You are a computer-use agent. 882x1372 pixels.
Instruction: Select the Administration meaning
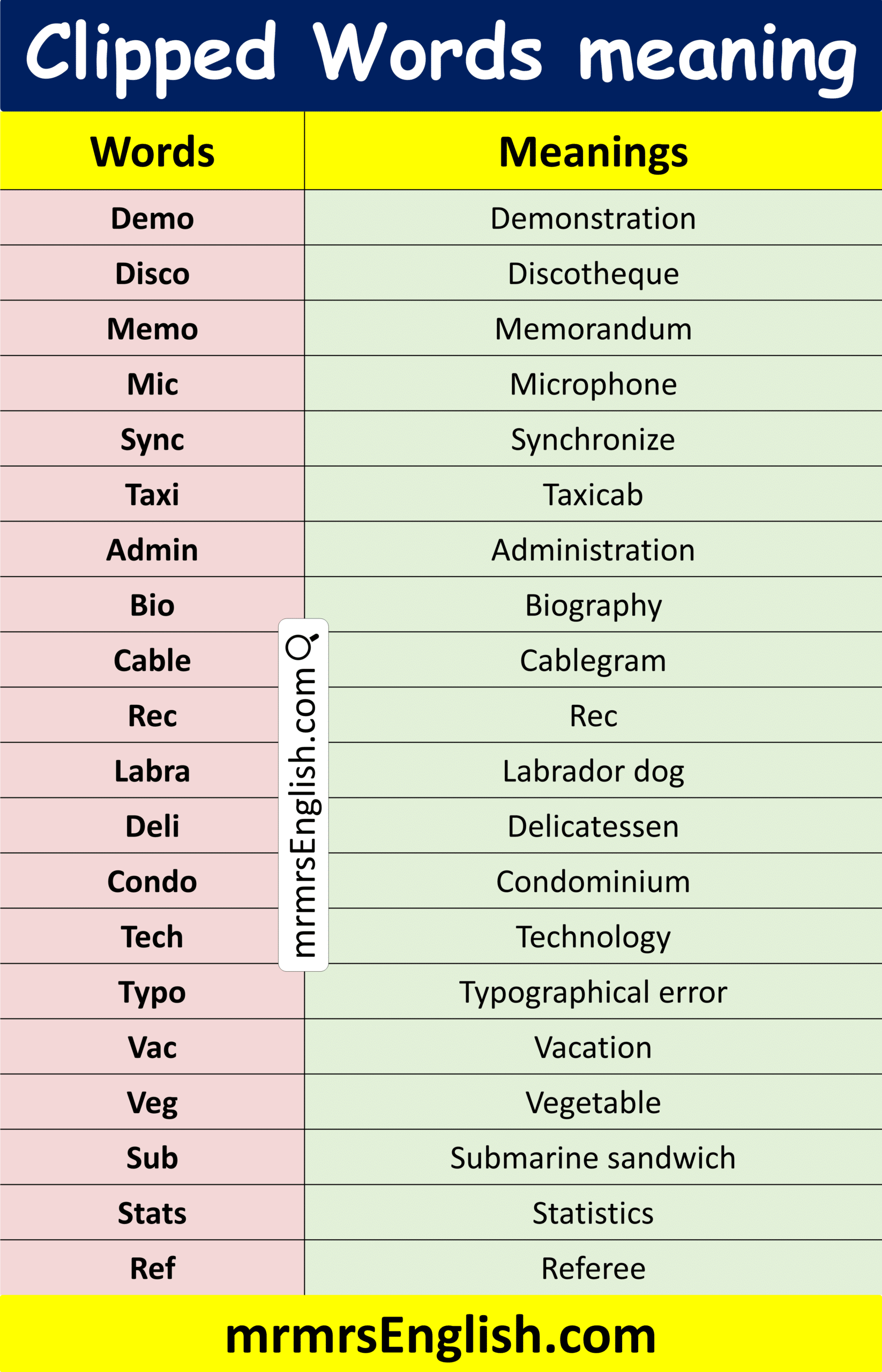click(593, 550)
